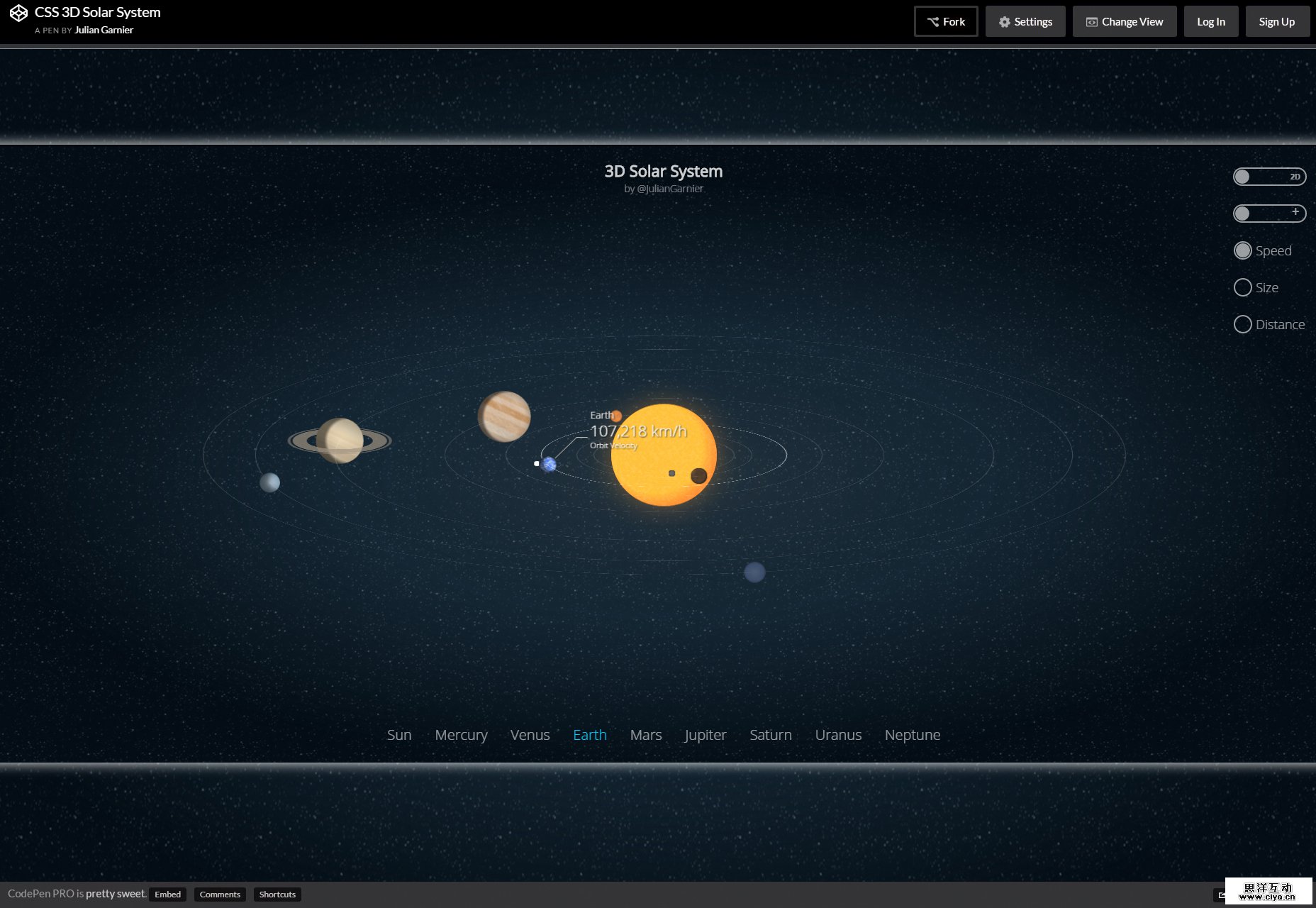Switch to the Mars view
This screenshot has width=1316, height=908.
pos(645,735)
